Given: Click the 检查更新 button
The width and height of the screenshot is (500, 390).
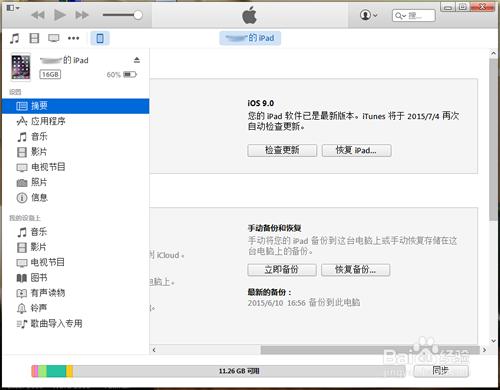Looking at the screenshot, I should (x=282, y=150).
